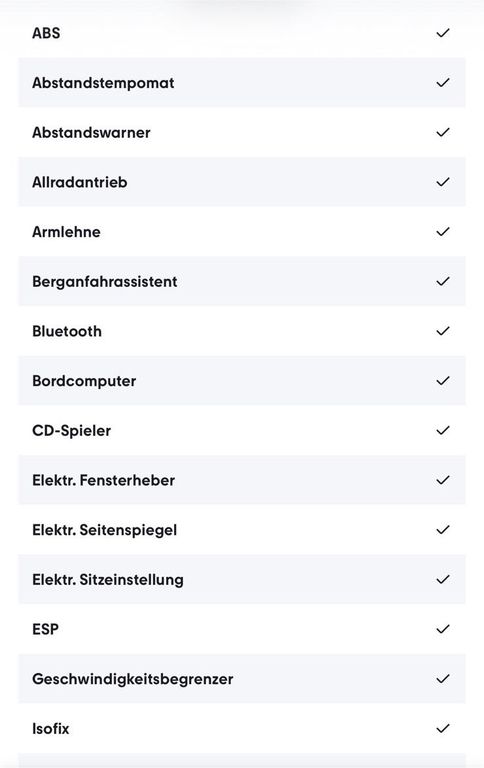This screenshot has height=768, width=484.
Task: Click the Allradantrieb row text
Action: coord(79,182)
